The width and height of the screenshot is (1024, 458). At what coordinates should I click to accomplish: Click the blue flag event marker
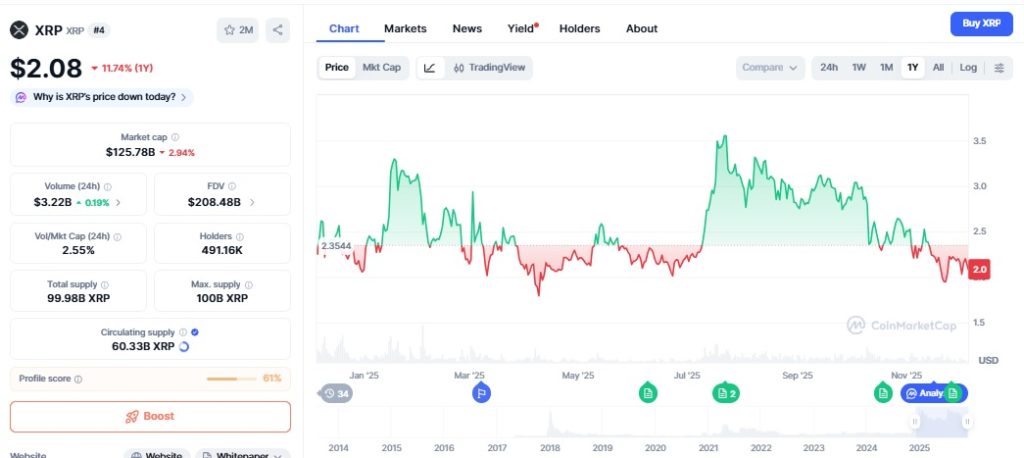coord(481,393)
